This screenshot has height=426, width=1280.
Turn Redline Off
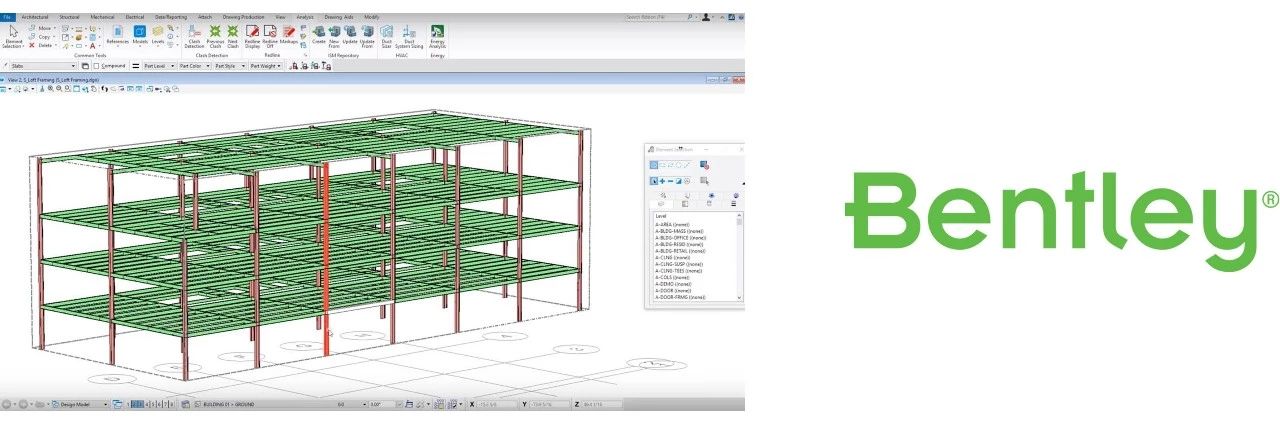coord(270,37)
